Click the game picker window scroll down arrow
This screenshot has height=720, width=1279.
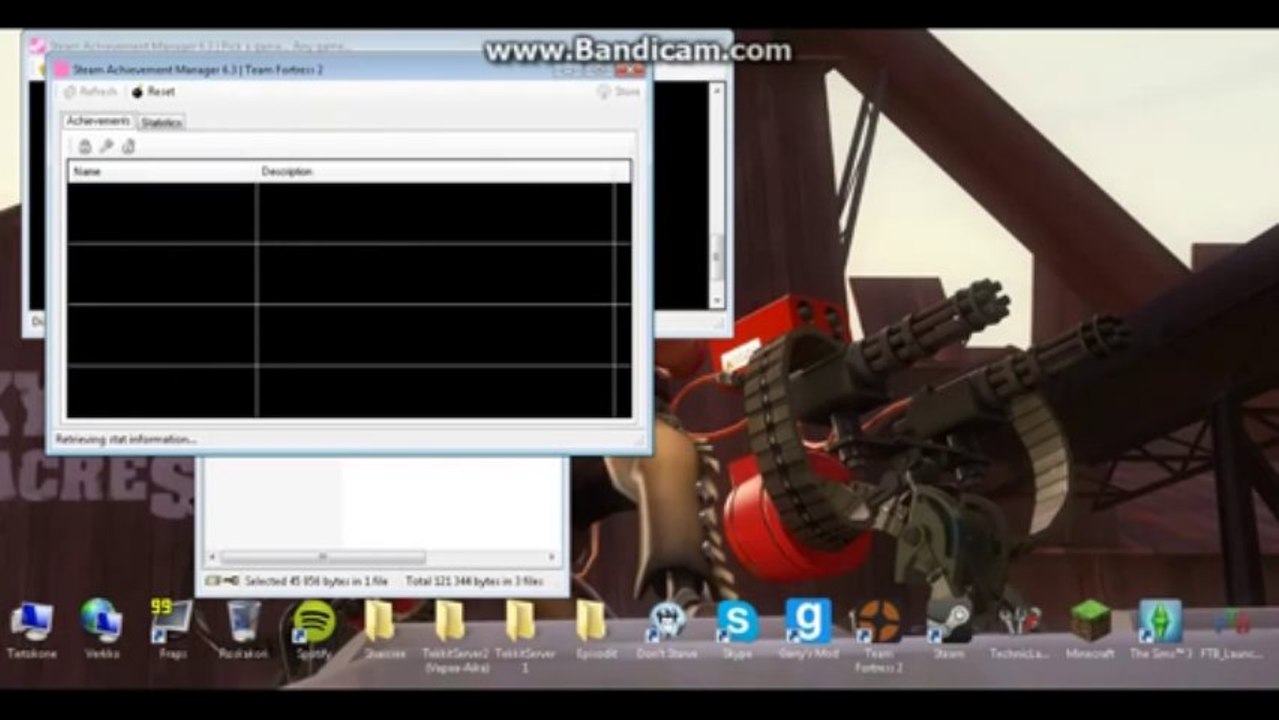(716, 300)
